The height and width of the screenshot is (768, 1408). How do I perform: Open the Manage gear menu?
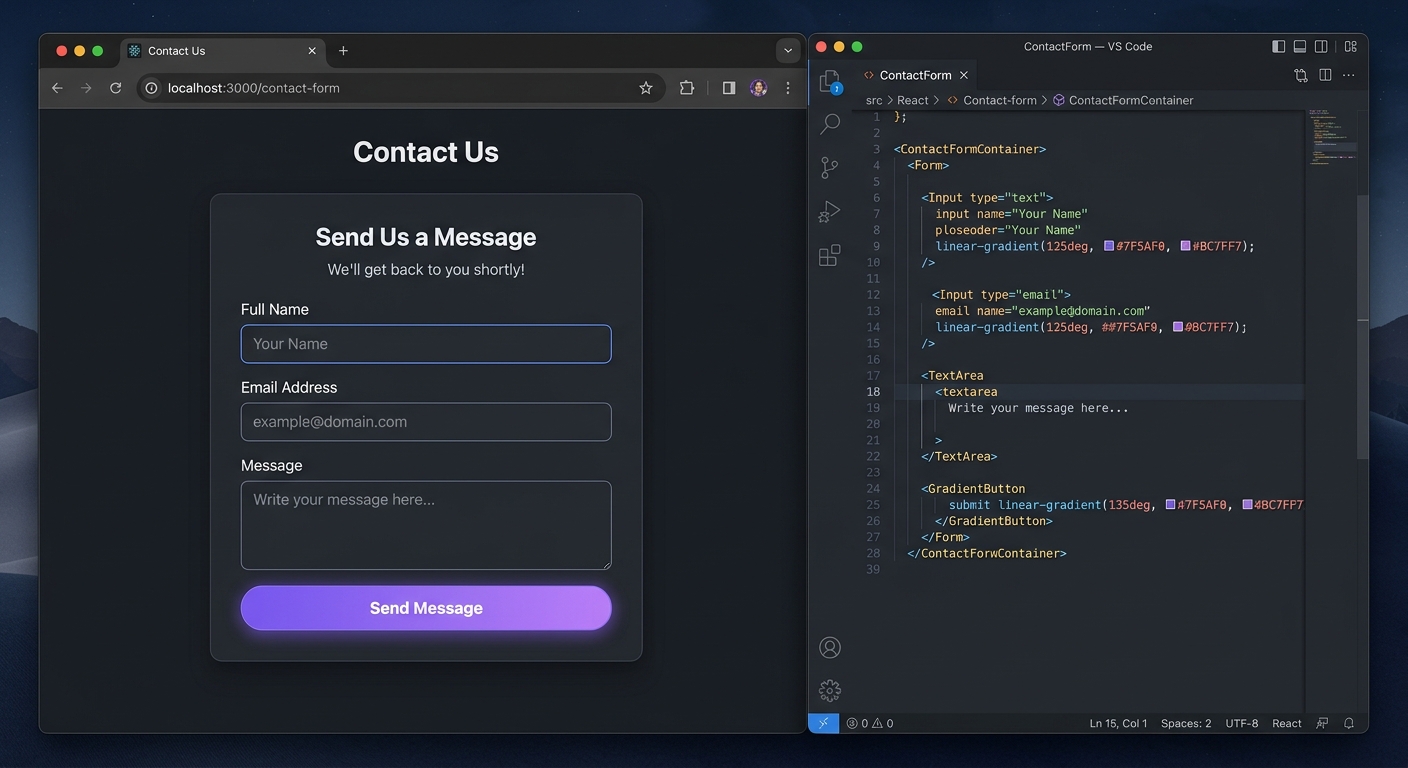coord(829,690)
